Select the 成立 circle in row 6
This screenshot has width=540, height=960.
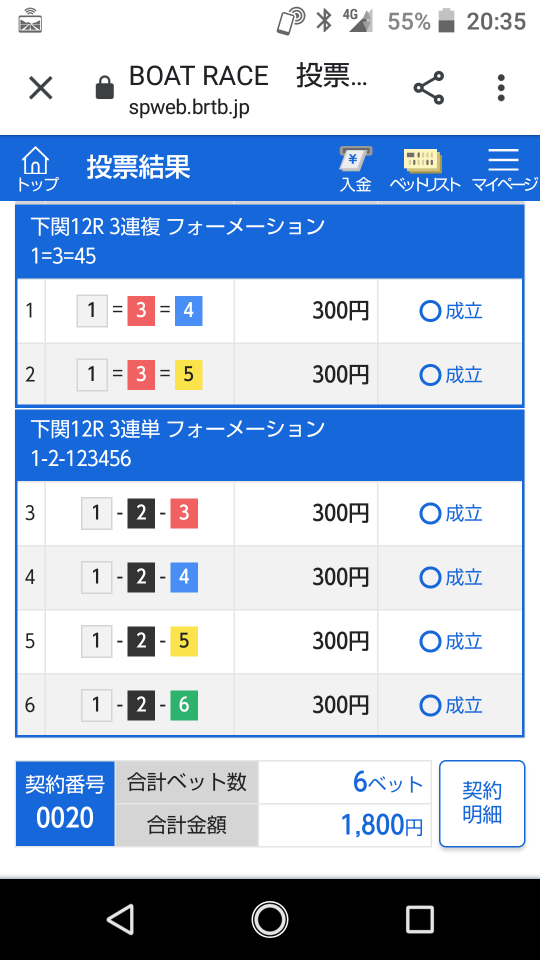coord(430,705)
